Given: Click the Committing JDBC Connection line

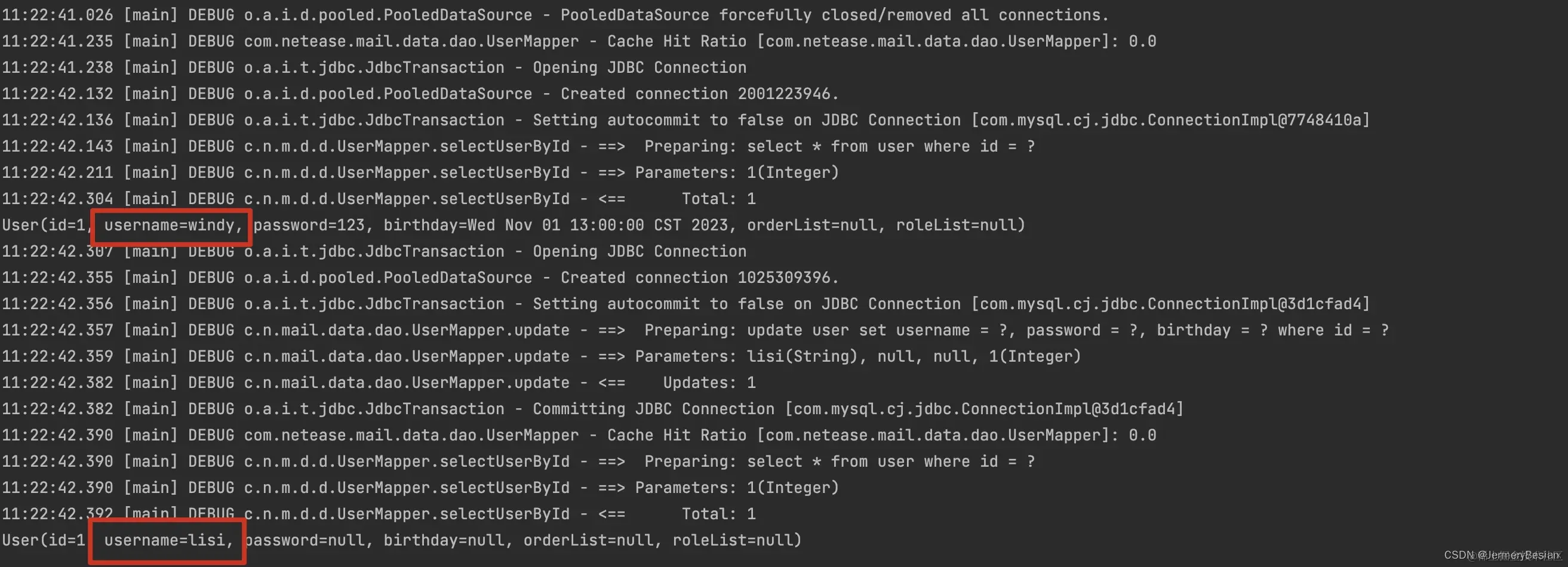Looking at the screenshot, I should [593, 409].
